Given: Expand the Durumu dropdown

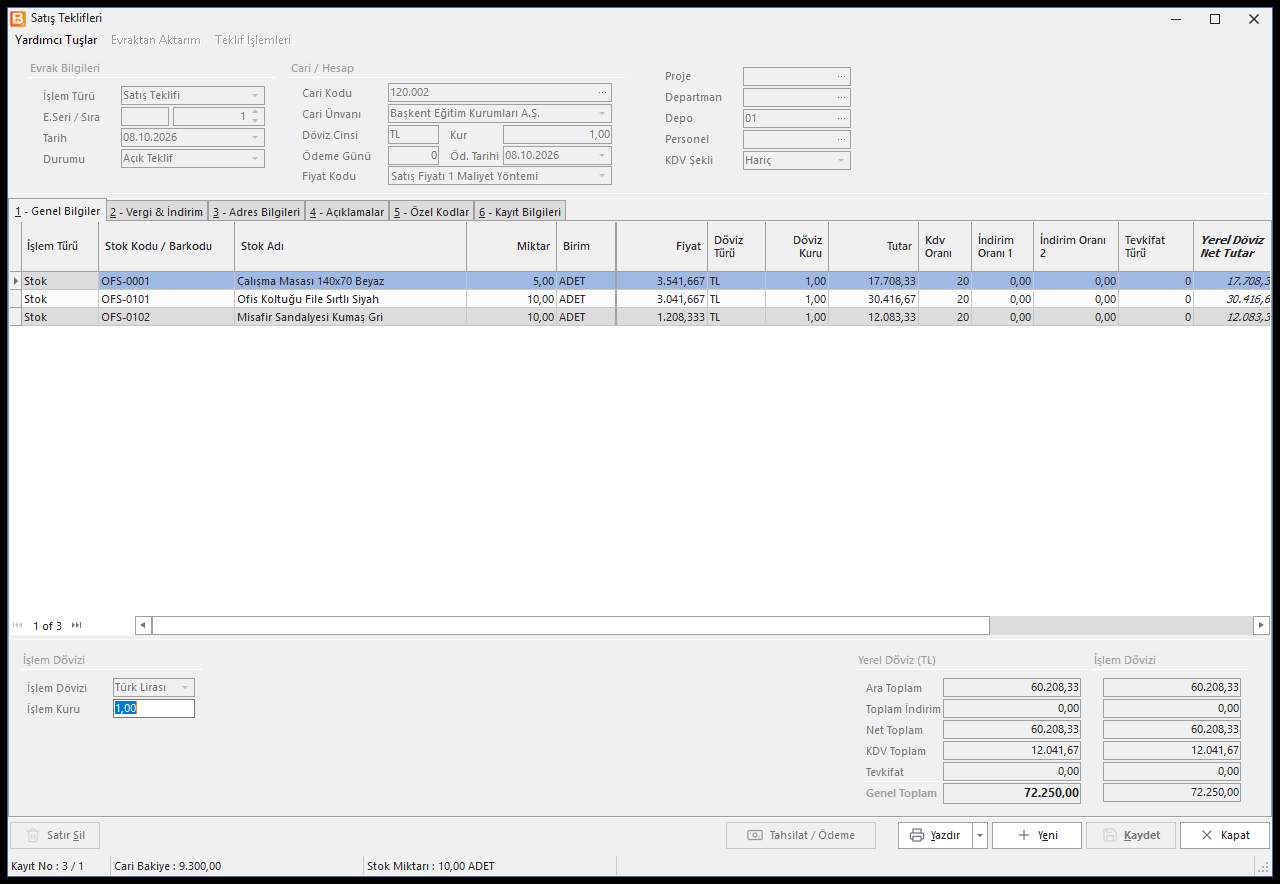Looking at the screenshot, I should pyautogui.click(x=255, y=158).
